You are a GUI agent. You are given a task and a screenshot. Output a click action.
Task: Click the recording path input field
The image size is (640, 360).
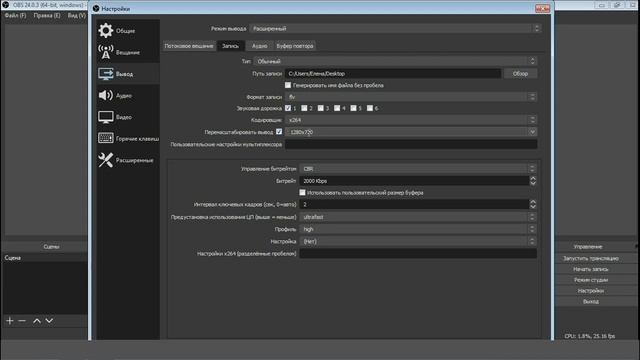(393, 73)
